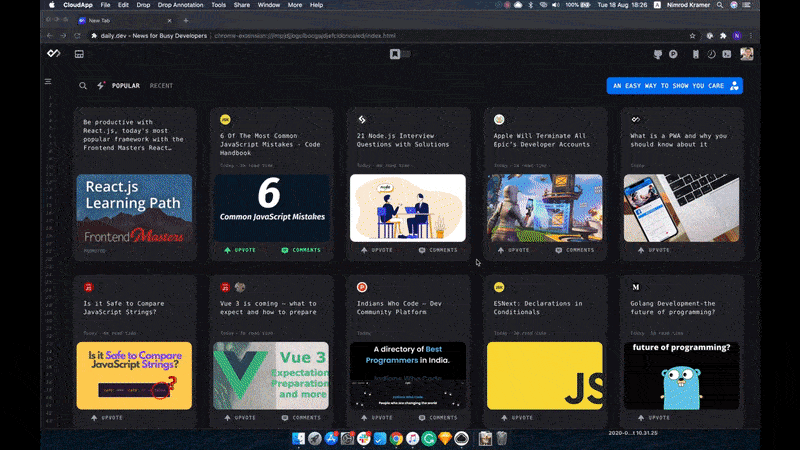Click the An Easy Way To Show You Care button

pyautogui.click(x=674, y=86)
